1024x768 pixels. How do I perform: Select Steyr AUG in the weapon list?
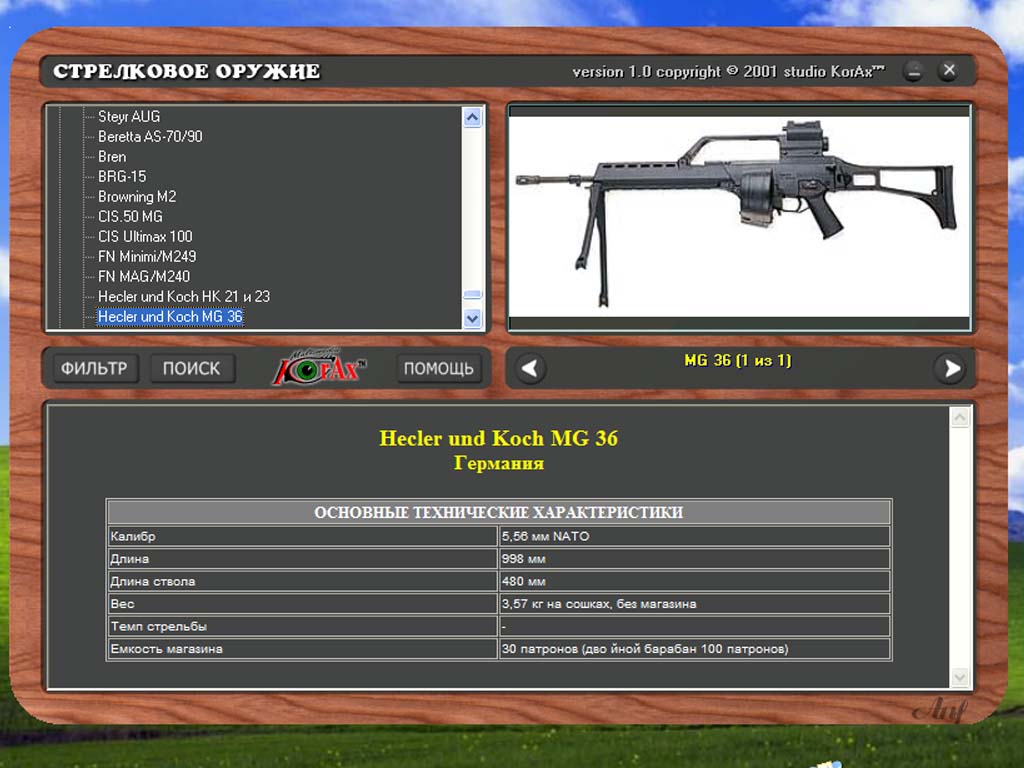click(x=129, y=117)
